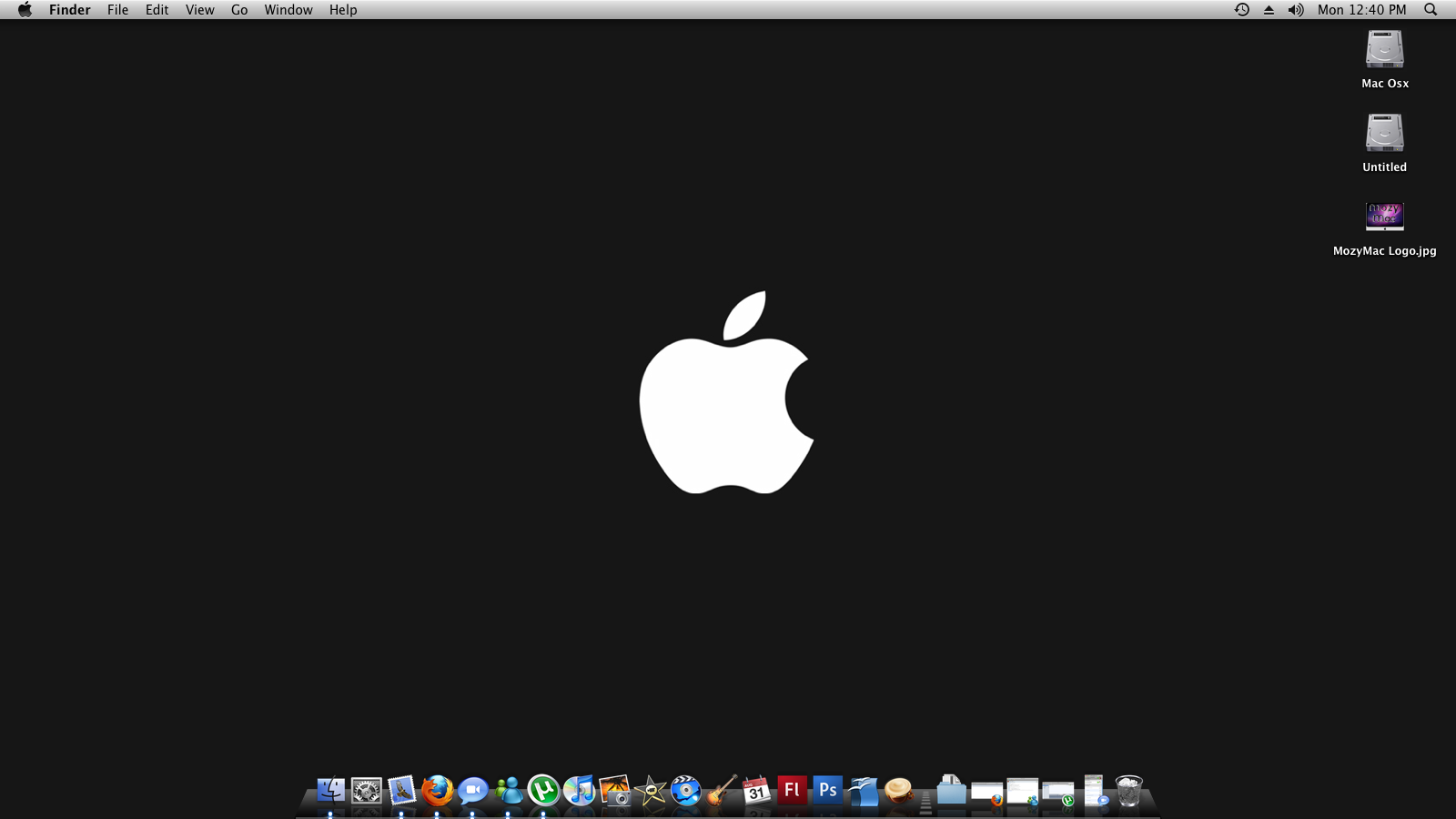Open the Finder application menu
This screenshot has width=1456, height=819.
tap(70, 10)
